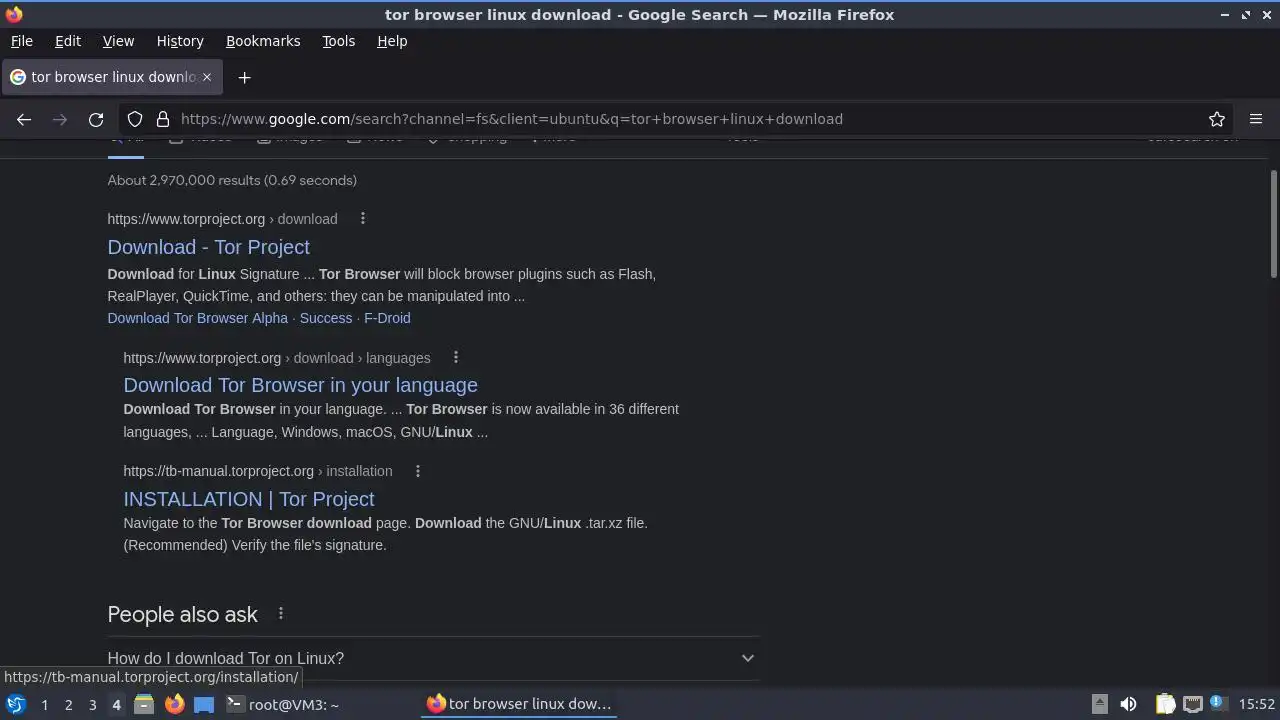Bookmark this page with the star icon
The image size is (1280, 720).
1217,119
